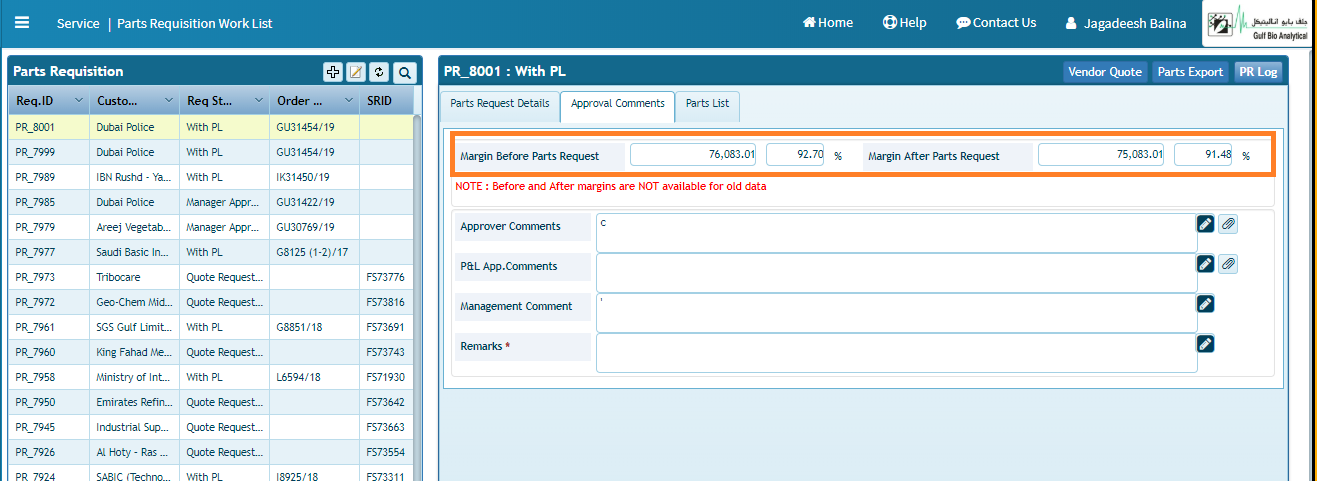This screenshot has height=481, width=1317.
Task: Open the Help page
Action: coord(905,23)
